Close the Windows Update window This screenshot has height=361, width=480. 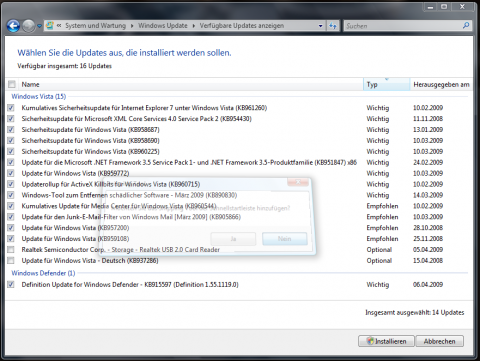pyautogui.click(x=462, y=7)
